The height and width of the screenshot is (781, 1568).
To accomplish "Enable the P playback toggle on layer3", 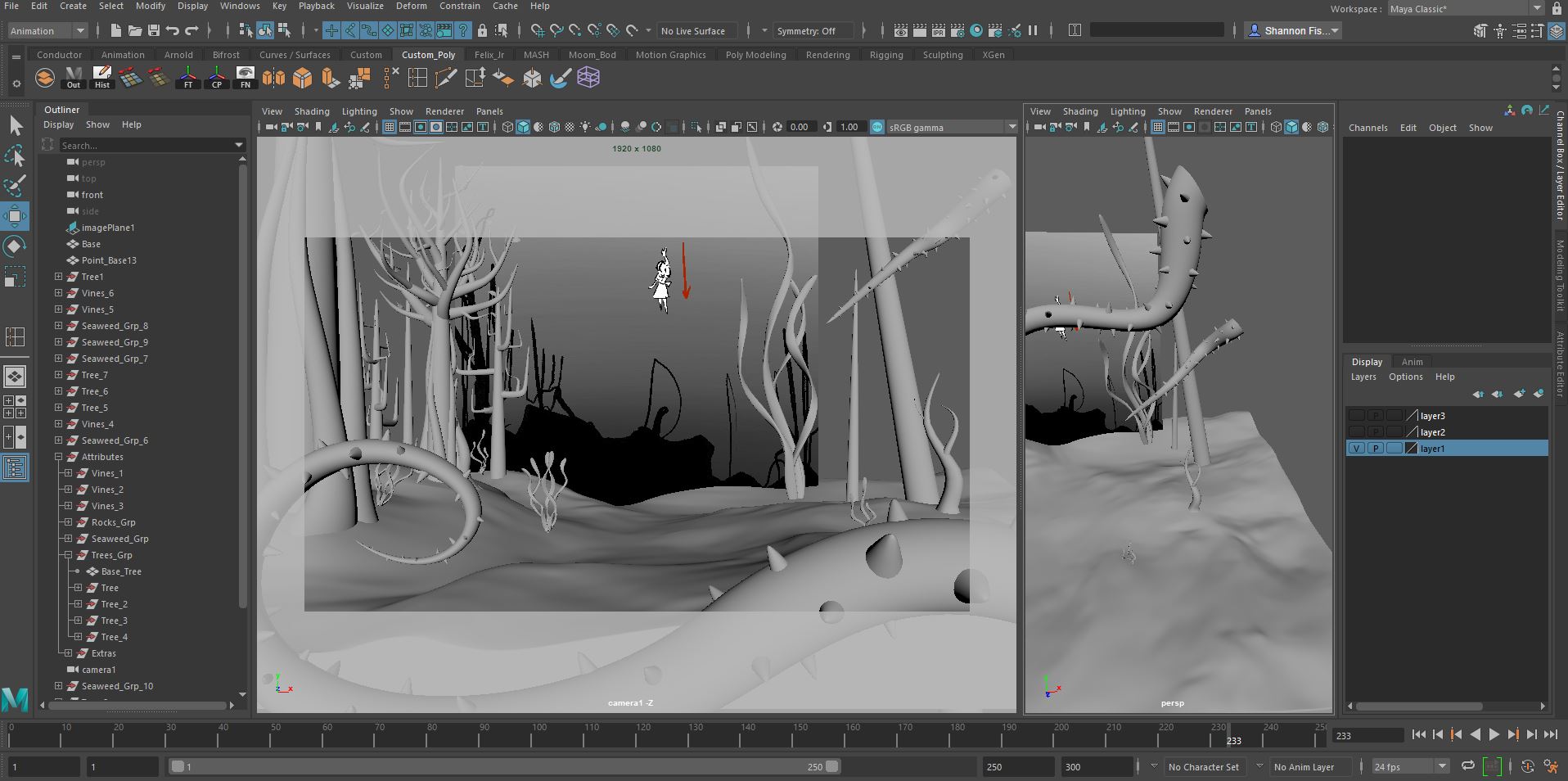I will tap(1377, 415).
